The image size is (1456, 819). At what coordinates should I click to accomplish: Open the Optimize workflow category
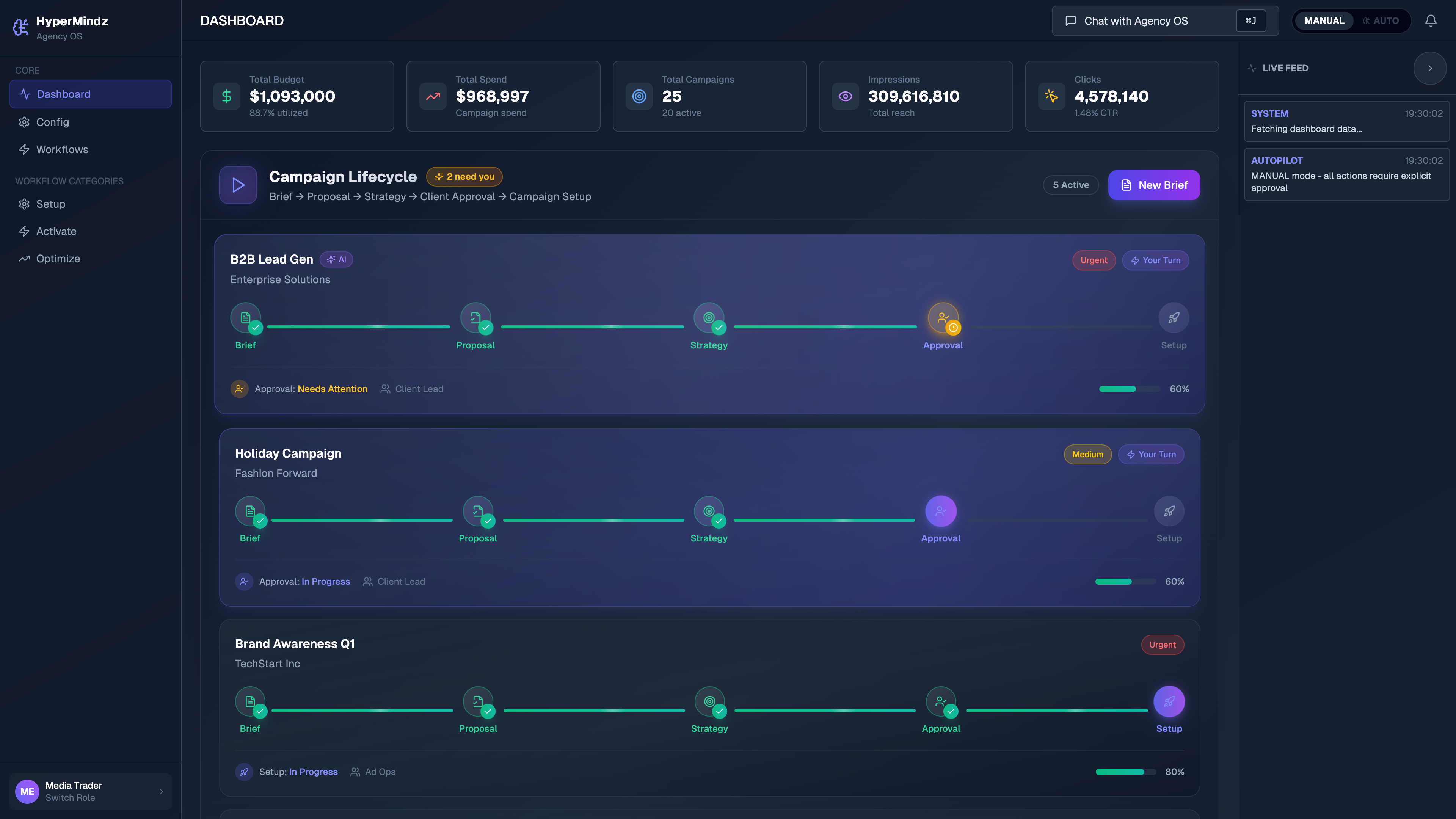(x=58, y=258)
